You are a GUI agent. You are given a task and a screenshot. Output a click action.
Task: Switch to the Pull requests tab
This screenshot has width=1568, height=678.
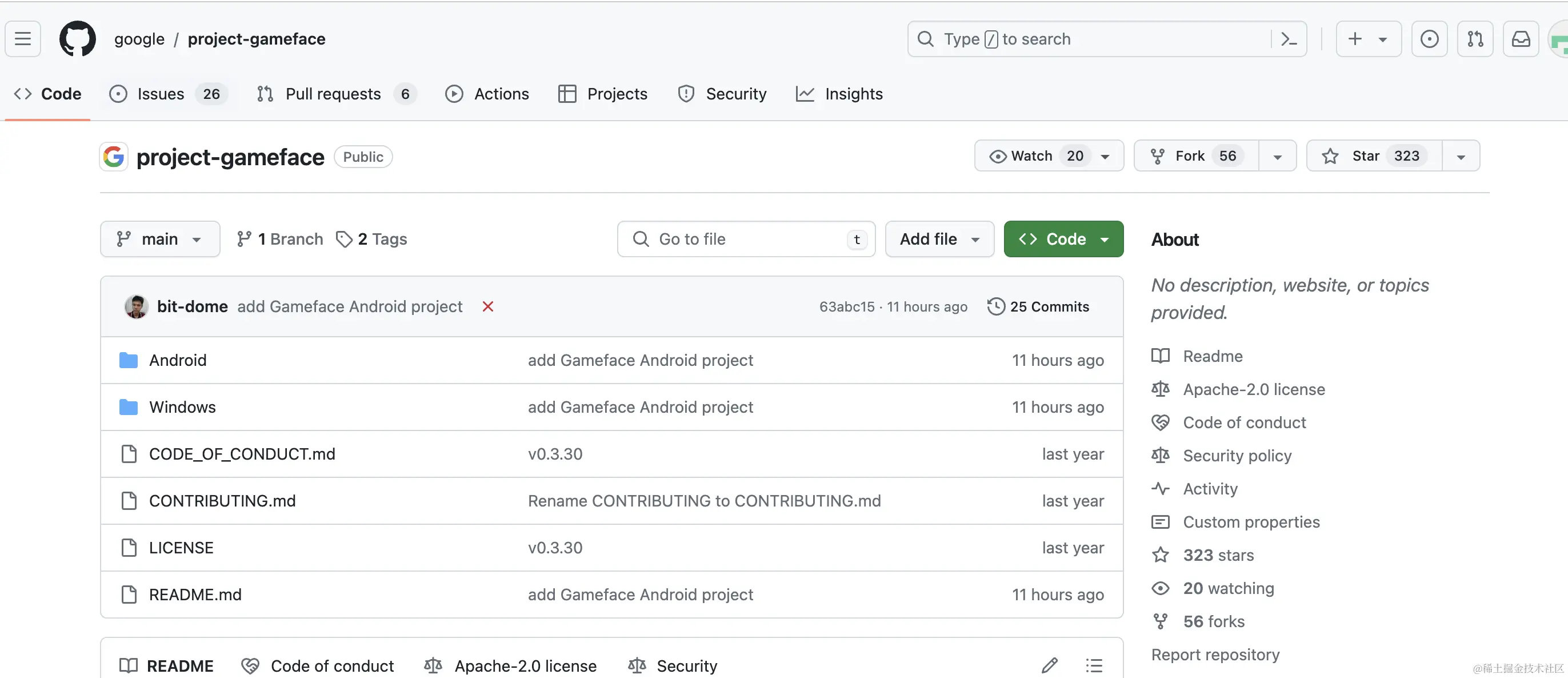click(x=333, y=94)
